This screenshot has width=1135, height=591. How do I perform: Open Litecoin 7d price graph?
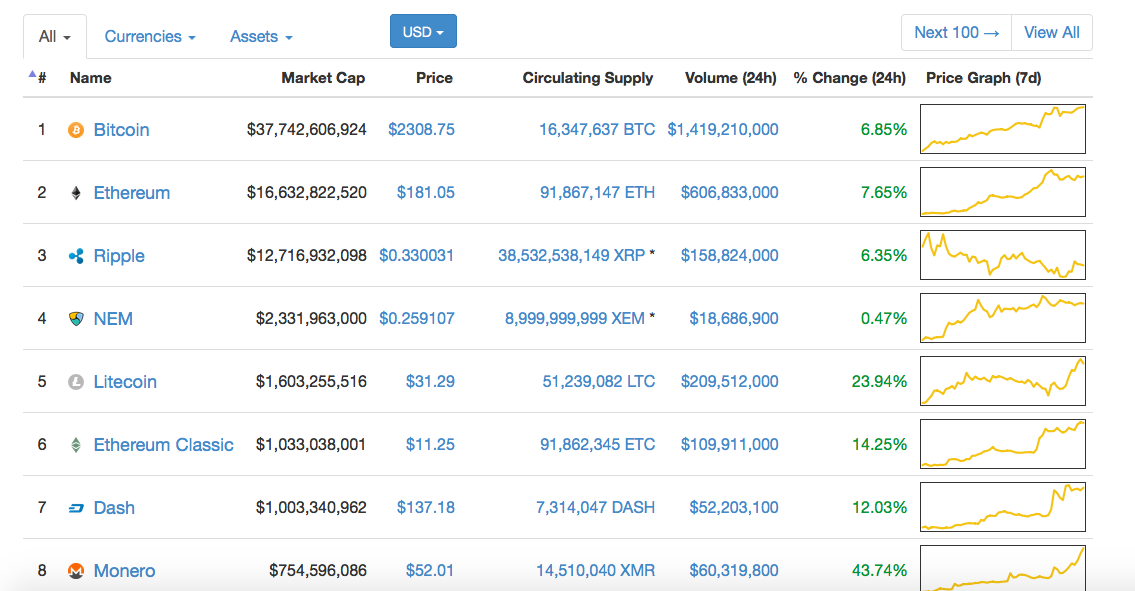click(x=1003, y=381)
